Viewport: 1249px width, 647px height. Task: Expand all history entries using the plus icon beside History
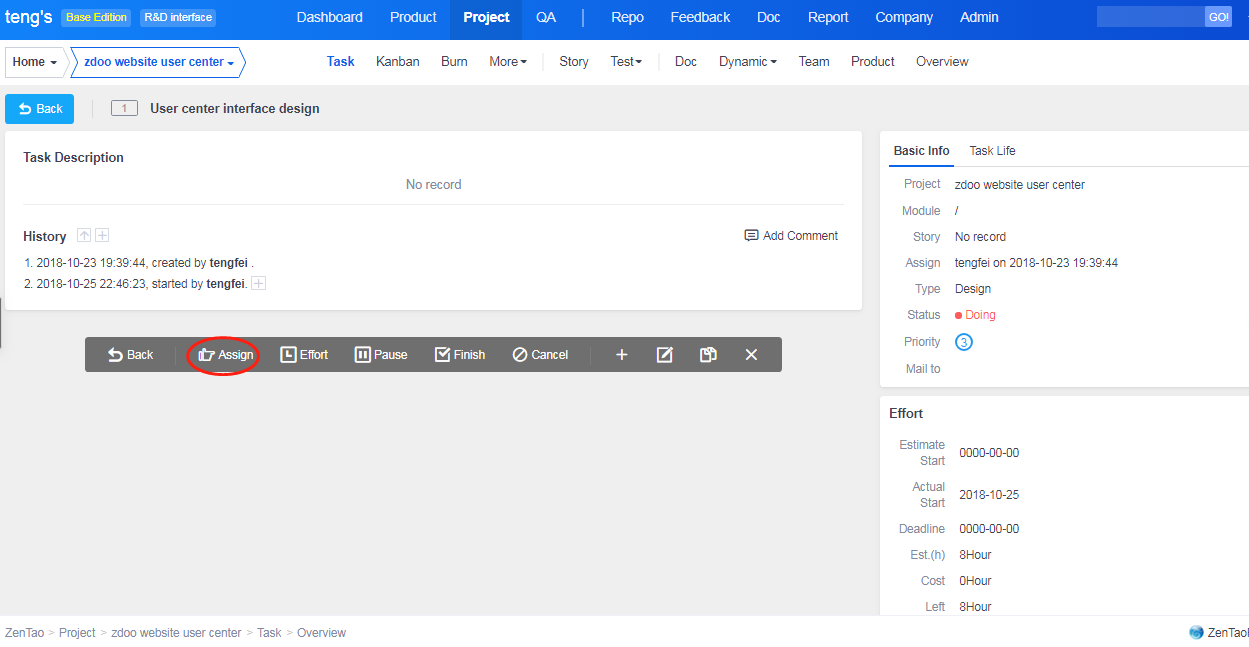102,236
